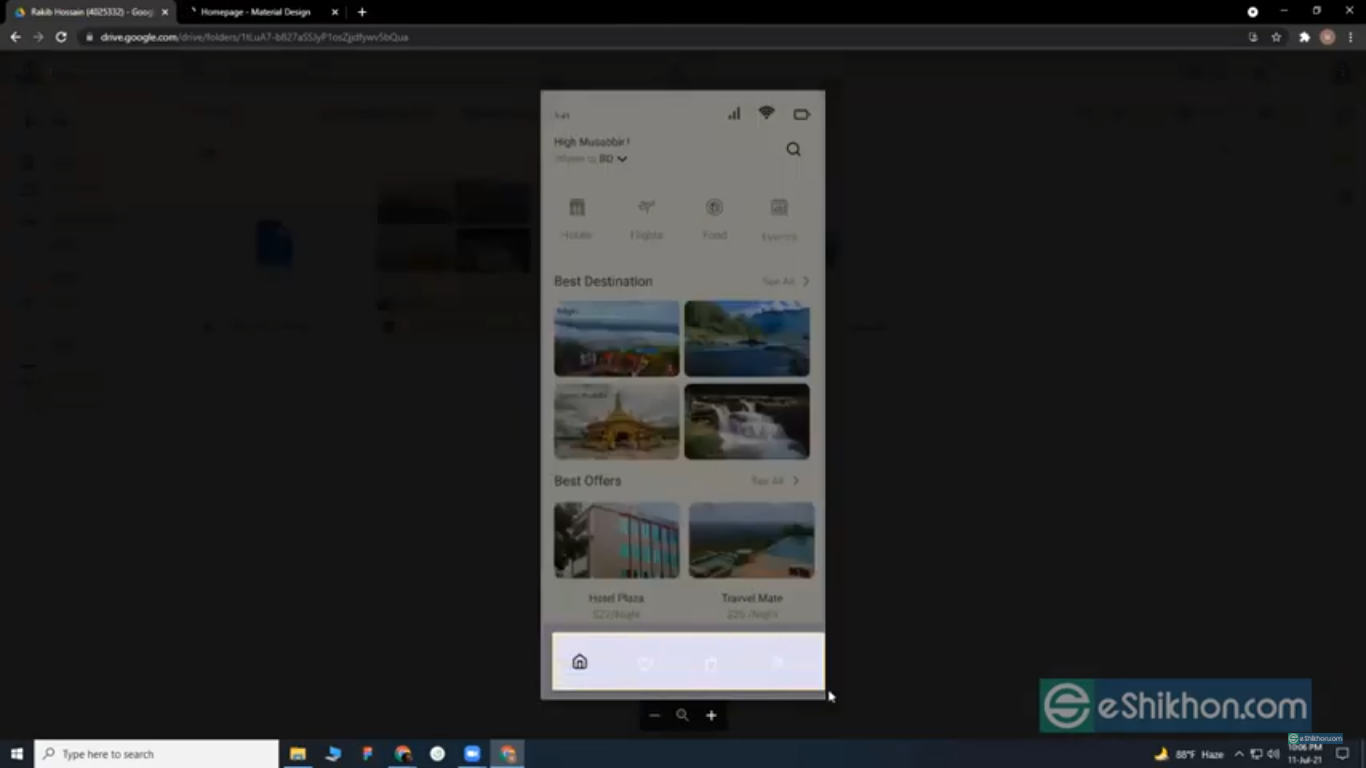Open the Windows Start menu
The width and height of the screenshot is (1366, 768).
16,754
